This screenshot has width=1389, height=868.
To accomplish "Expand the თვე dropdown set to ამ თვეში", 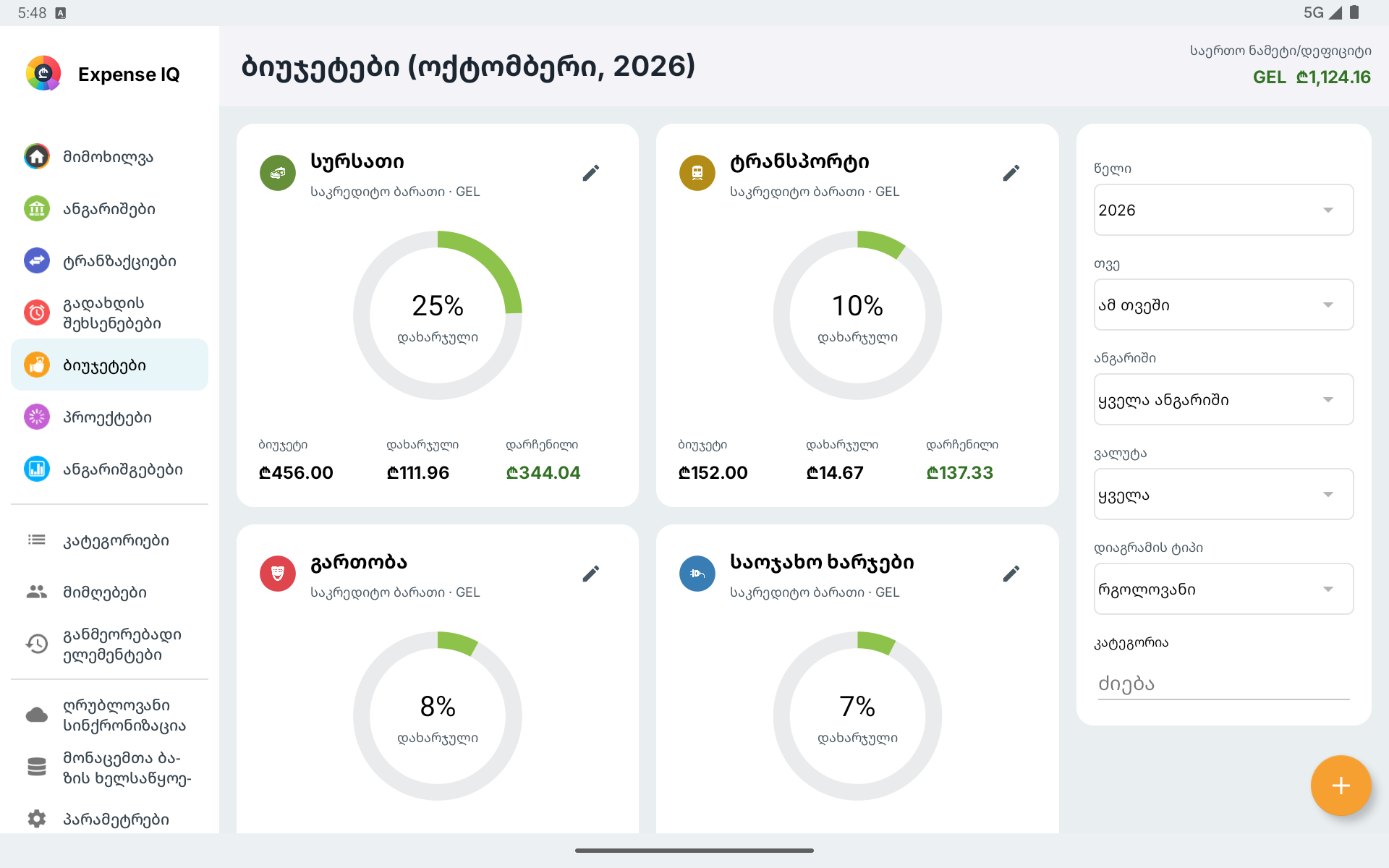I will point(1223,305).
